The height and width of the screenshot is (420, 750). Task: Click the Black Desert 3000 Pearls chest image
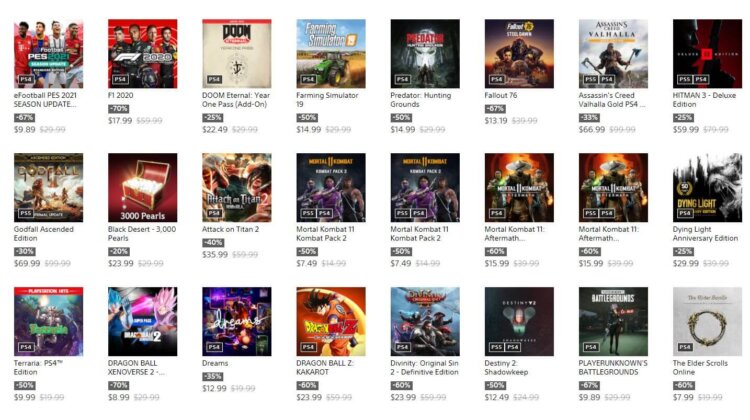(143, 188)
